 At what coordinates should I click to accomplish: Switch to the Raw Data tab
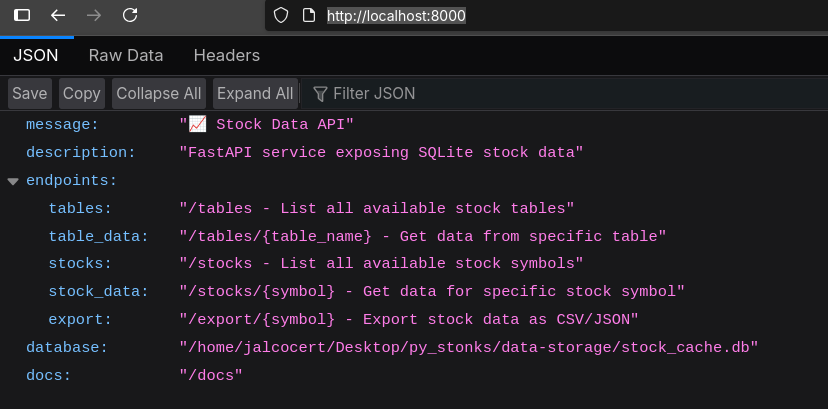tap(126, 55)
